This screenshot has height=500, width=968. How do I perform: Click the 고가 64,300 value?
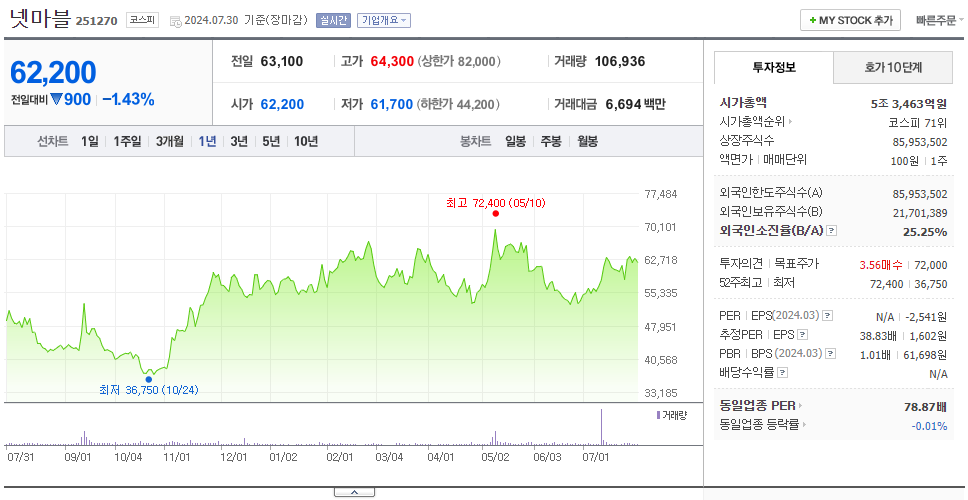[x=392, y=62]
